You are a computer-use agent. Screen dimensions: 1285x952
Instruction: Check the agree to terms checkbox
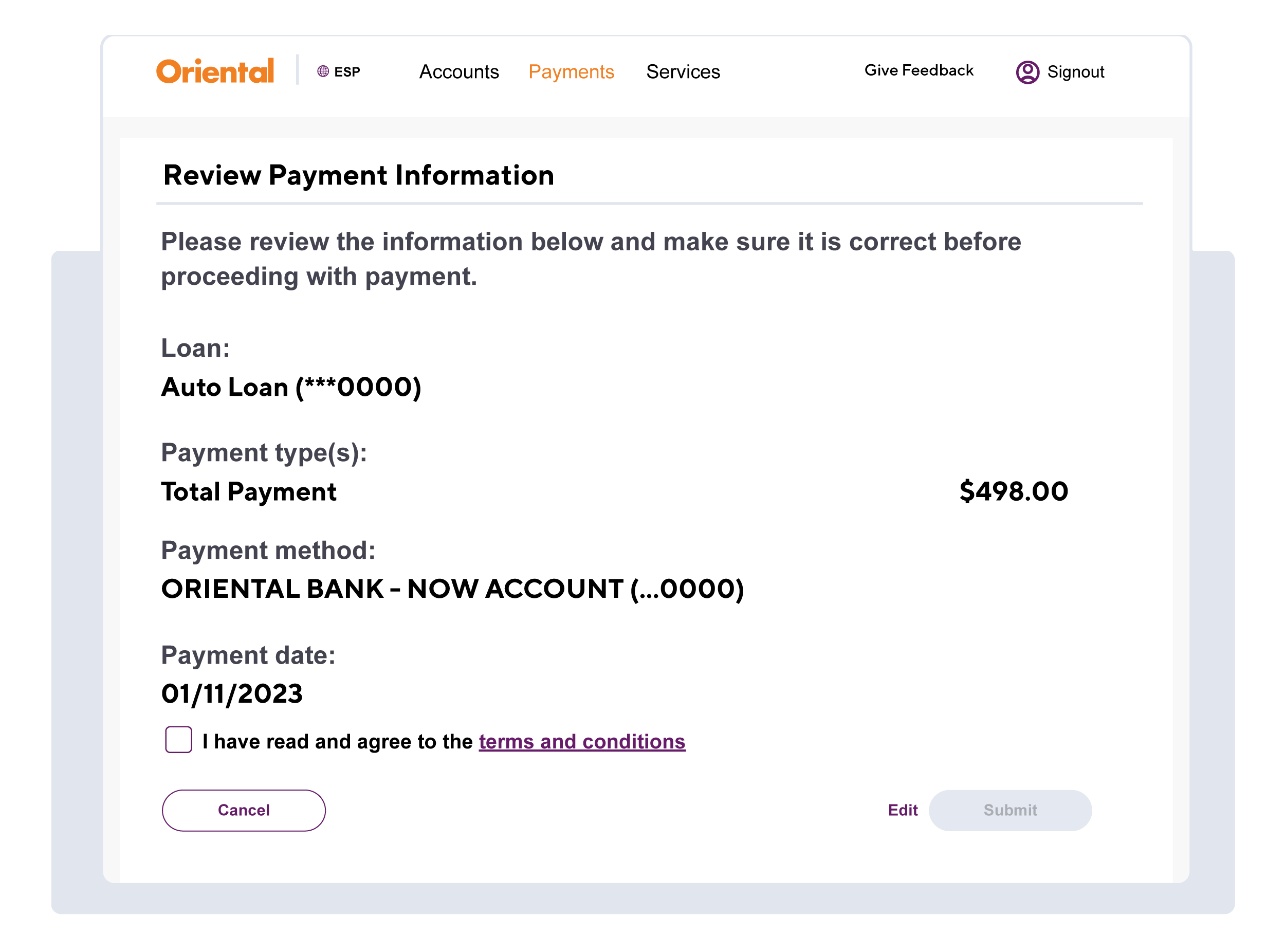[179, 739]
